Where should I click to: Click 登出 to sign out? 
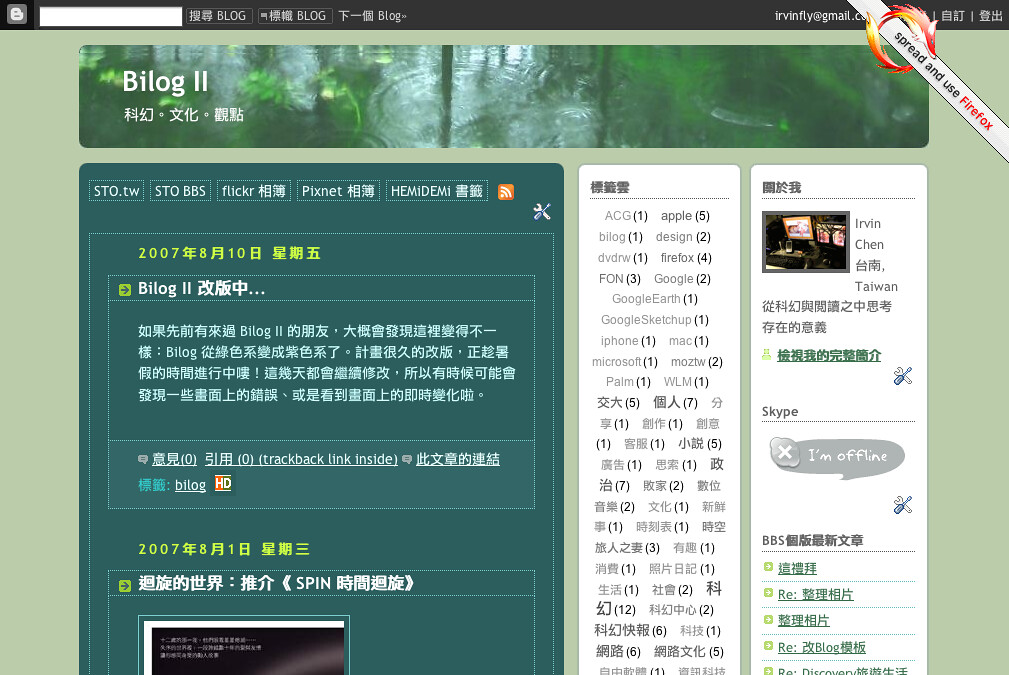[x=990, y=16]
